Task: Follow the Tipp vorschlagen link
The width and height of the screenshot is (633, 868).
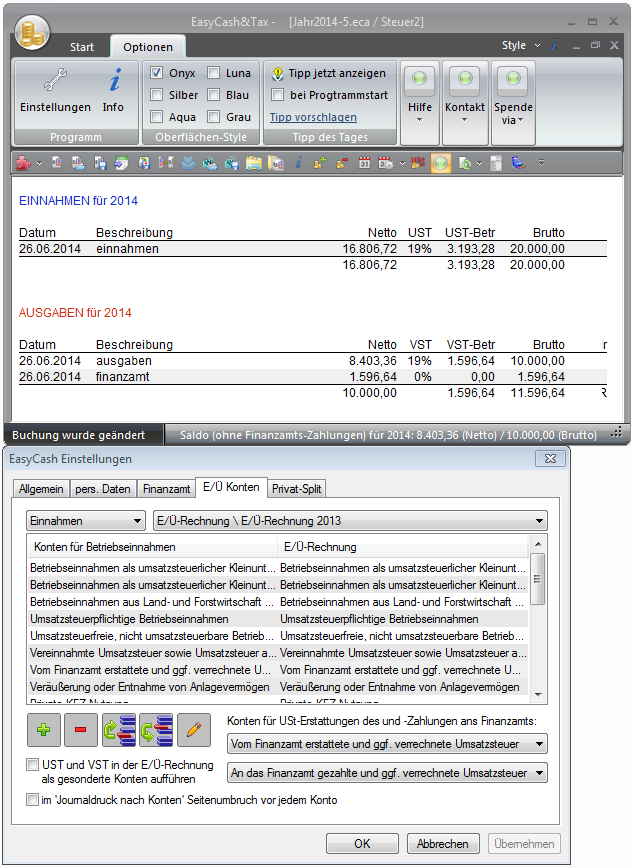Action: point(313,117)
